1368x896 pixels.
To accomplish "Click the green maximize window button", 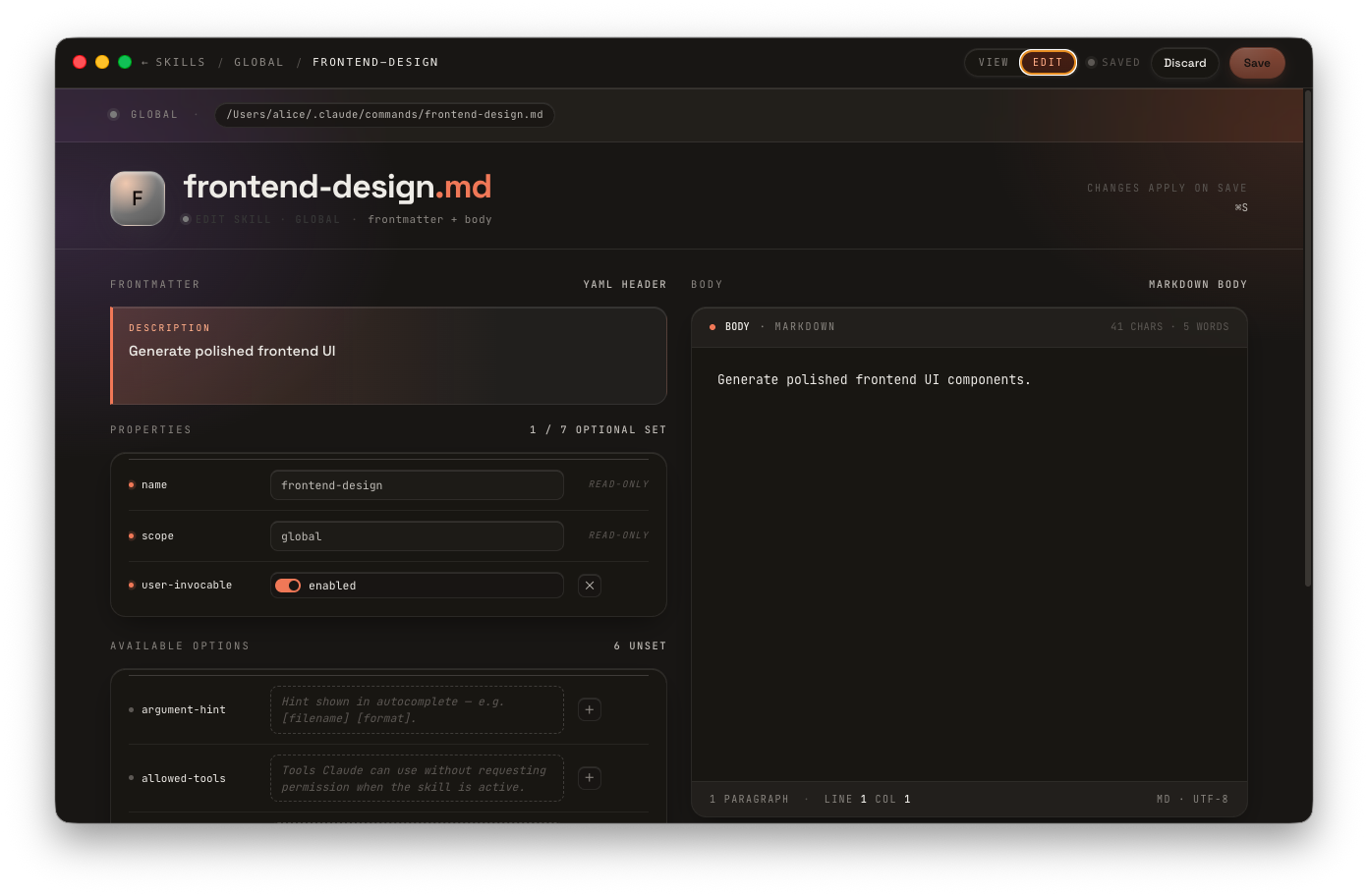I will 125,62.
